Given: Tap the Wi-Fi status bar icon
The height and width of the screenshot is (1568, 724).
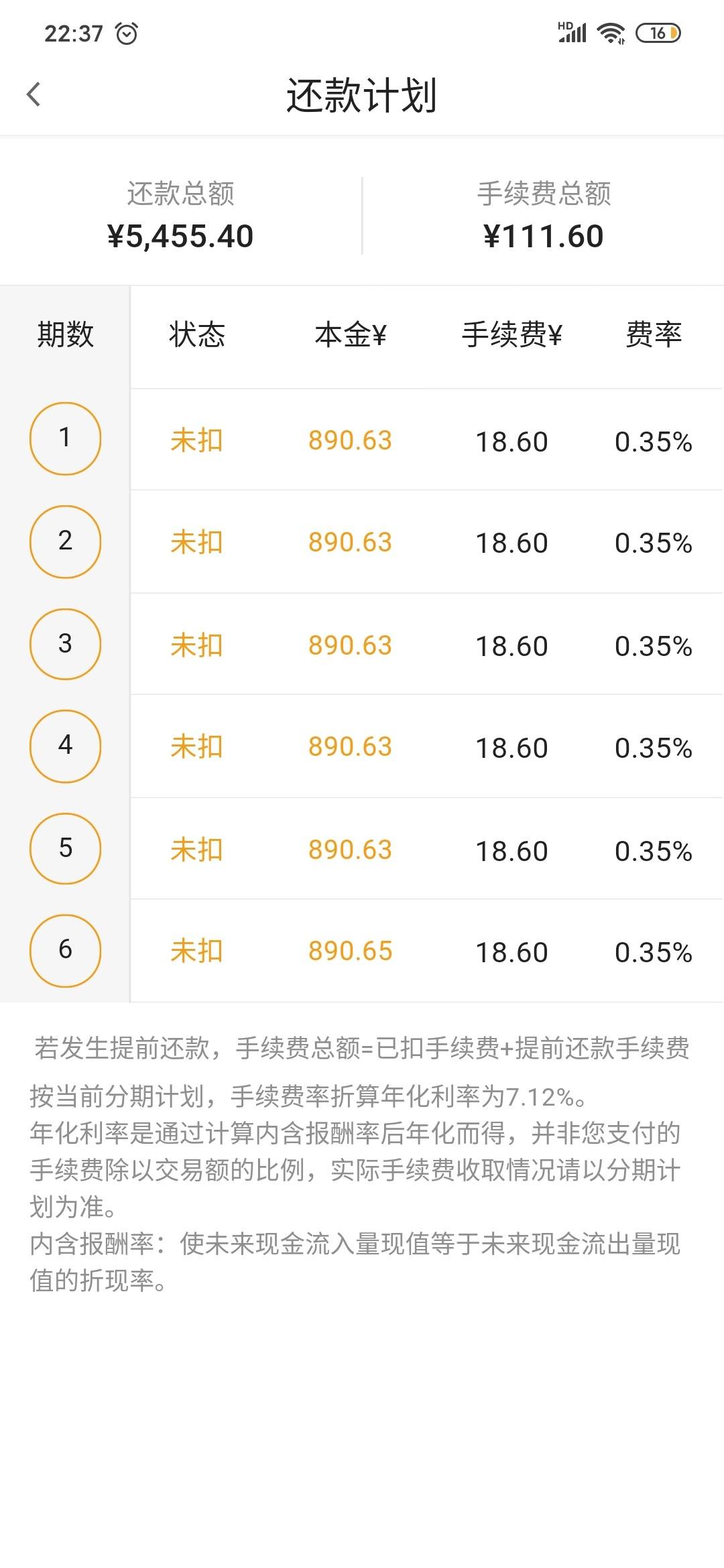Looking at the screenshot, I should point(611,33).
